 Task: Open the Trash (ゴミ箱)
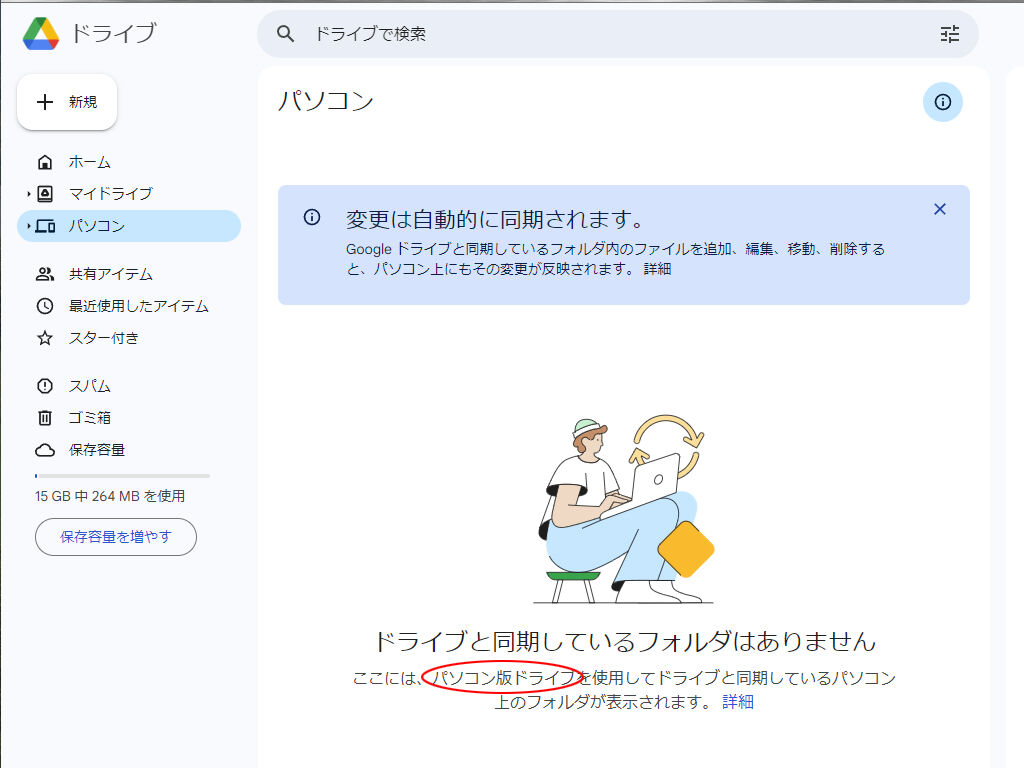tap(89, 418)
